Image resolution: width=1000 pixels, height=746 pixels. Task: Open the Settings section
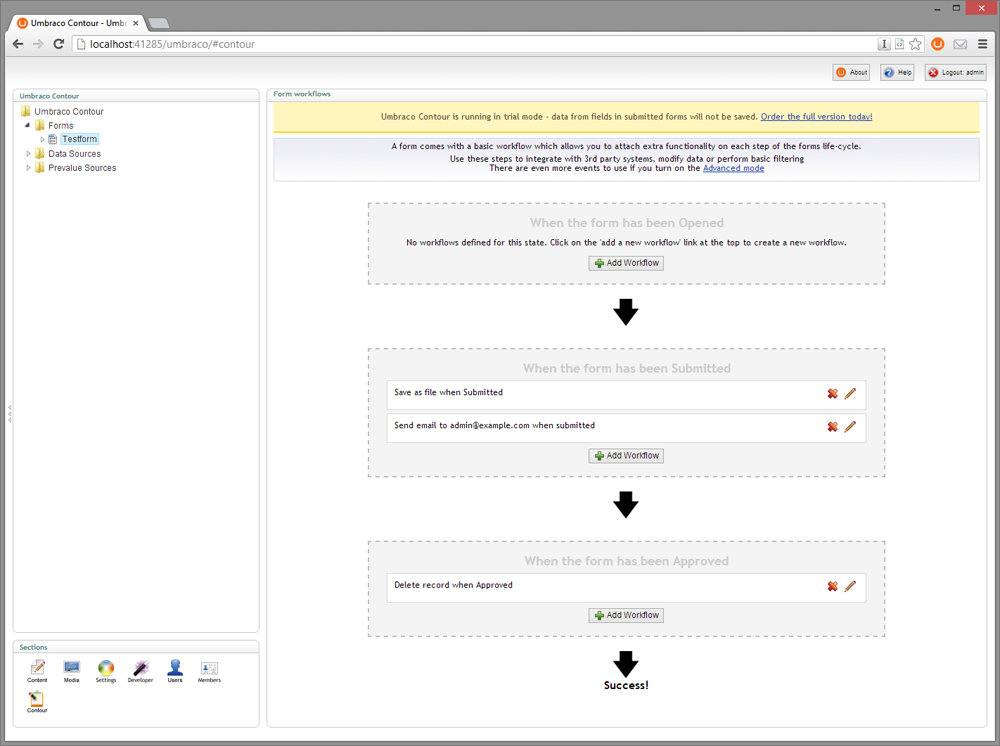pyautogui.click(x=106, y=671)
